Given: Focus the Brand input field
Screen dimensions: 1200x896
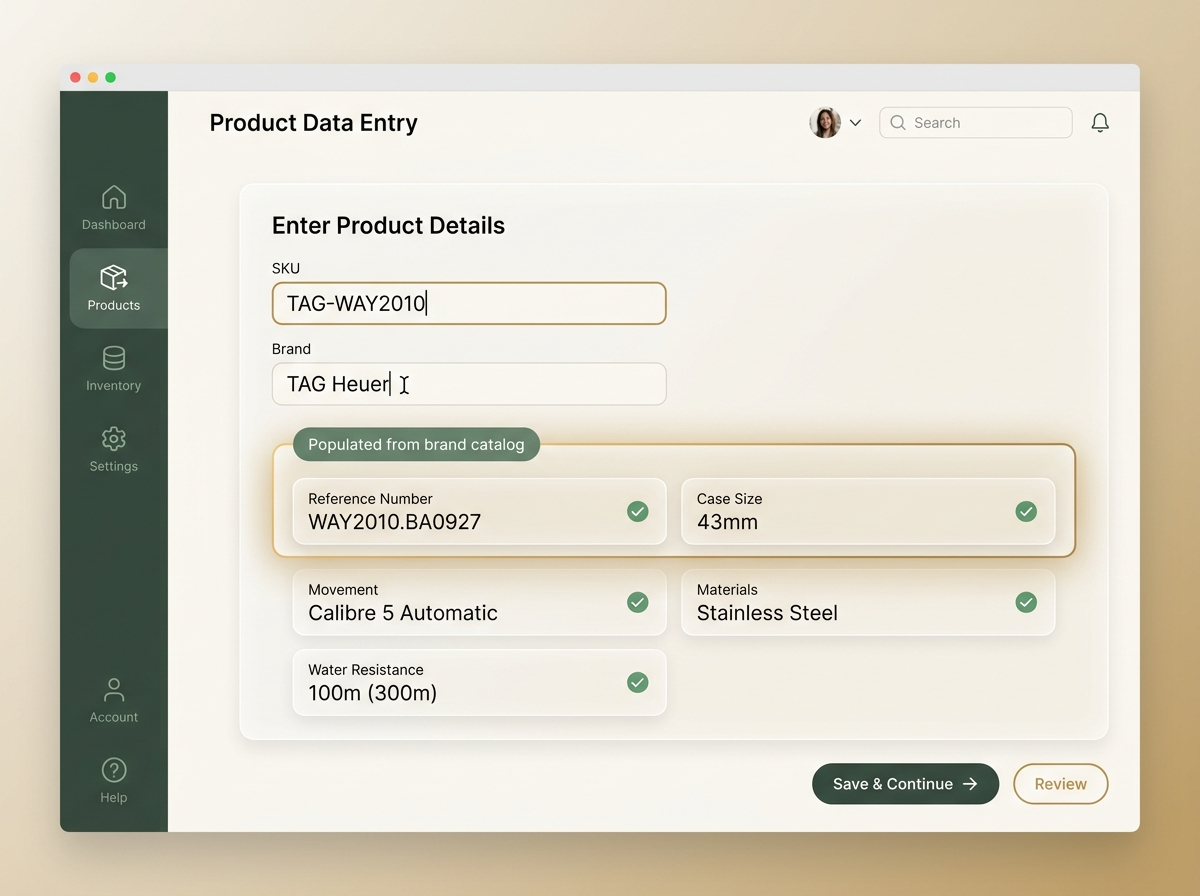Looking at the screenshot, I should point(469,384).
